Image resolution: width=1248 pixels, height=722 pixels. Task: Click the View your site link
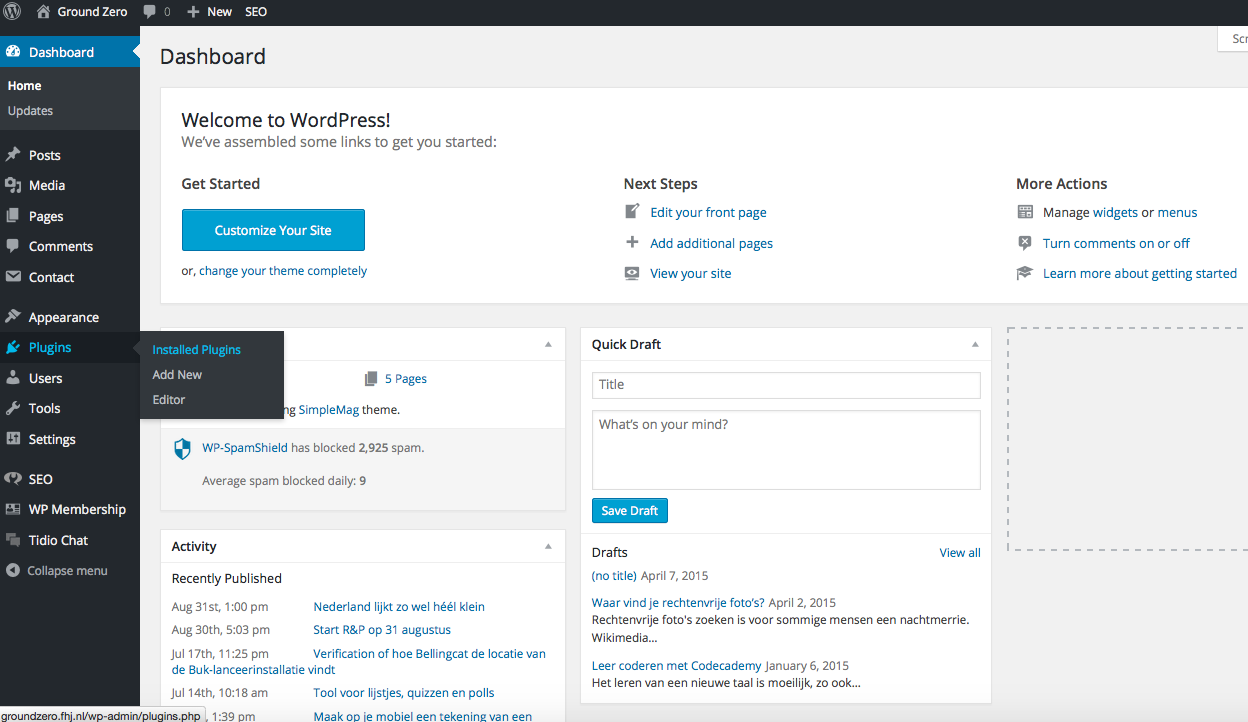tap(690, 273)
